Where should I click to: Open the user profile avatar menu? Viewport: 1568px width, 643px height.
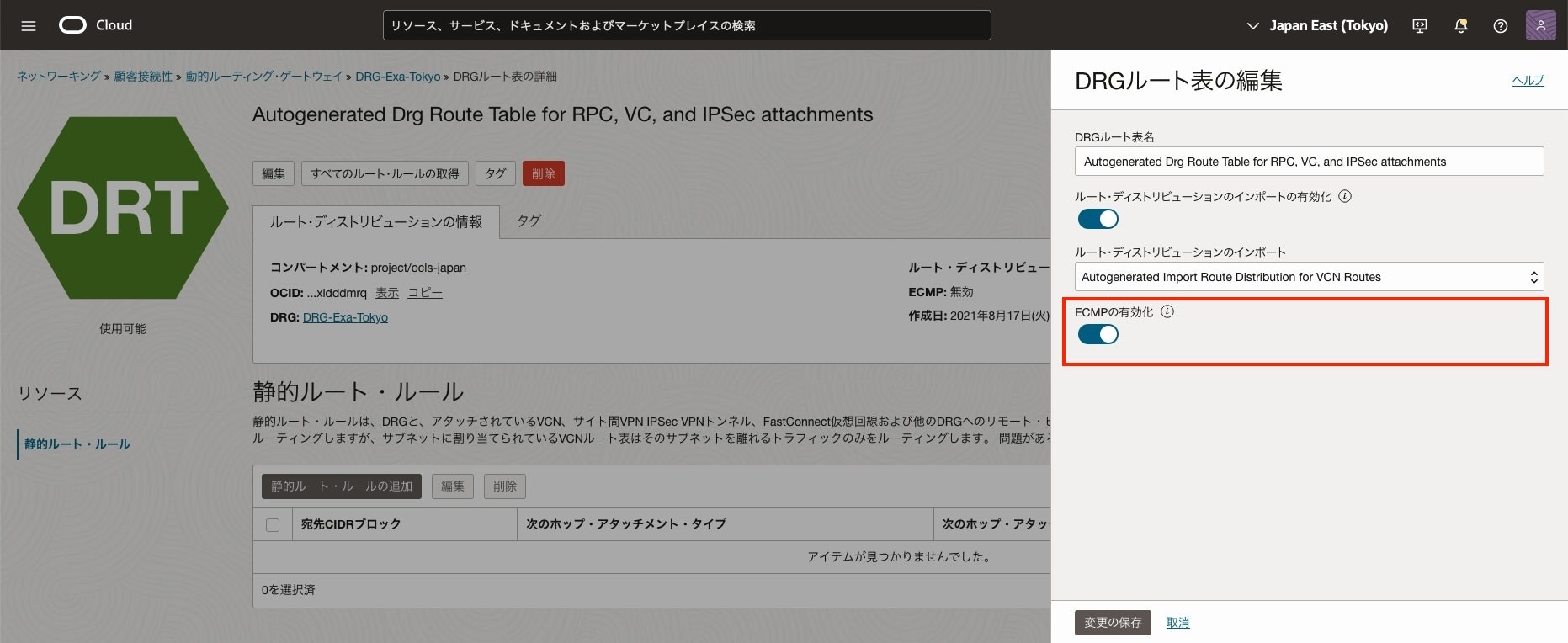click(1540, 25)
